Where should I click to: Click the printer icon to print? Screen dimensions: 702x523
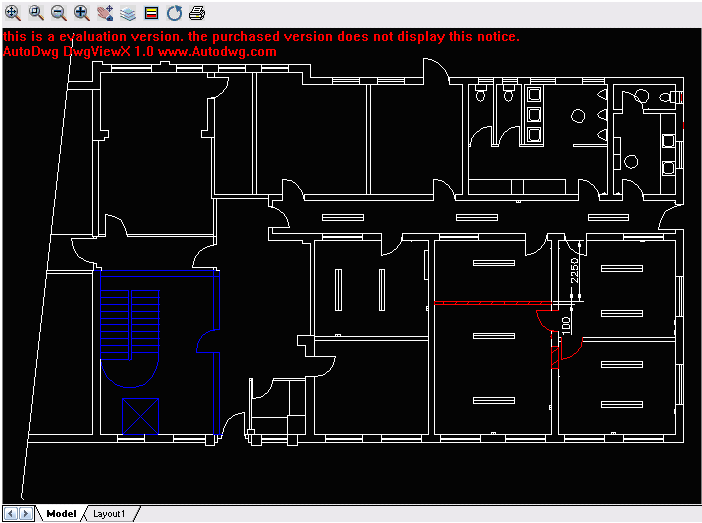(197, 13)
